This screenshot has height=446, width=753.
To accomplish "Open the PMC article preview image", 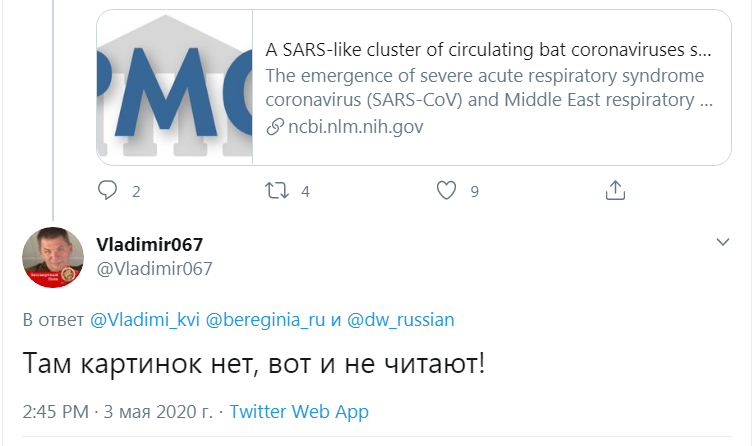I will point(175,87).
